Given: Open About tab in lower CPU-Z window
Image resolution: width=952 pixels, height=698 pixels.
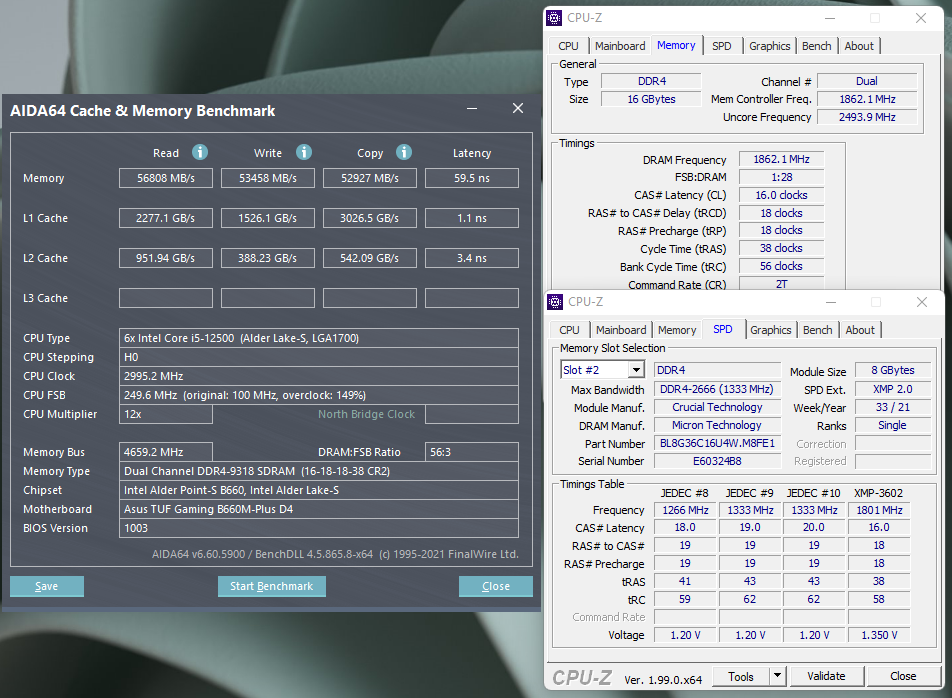Looking at the screenshot, I should 860,330.
